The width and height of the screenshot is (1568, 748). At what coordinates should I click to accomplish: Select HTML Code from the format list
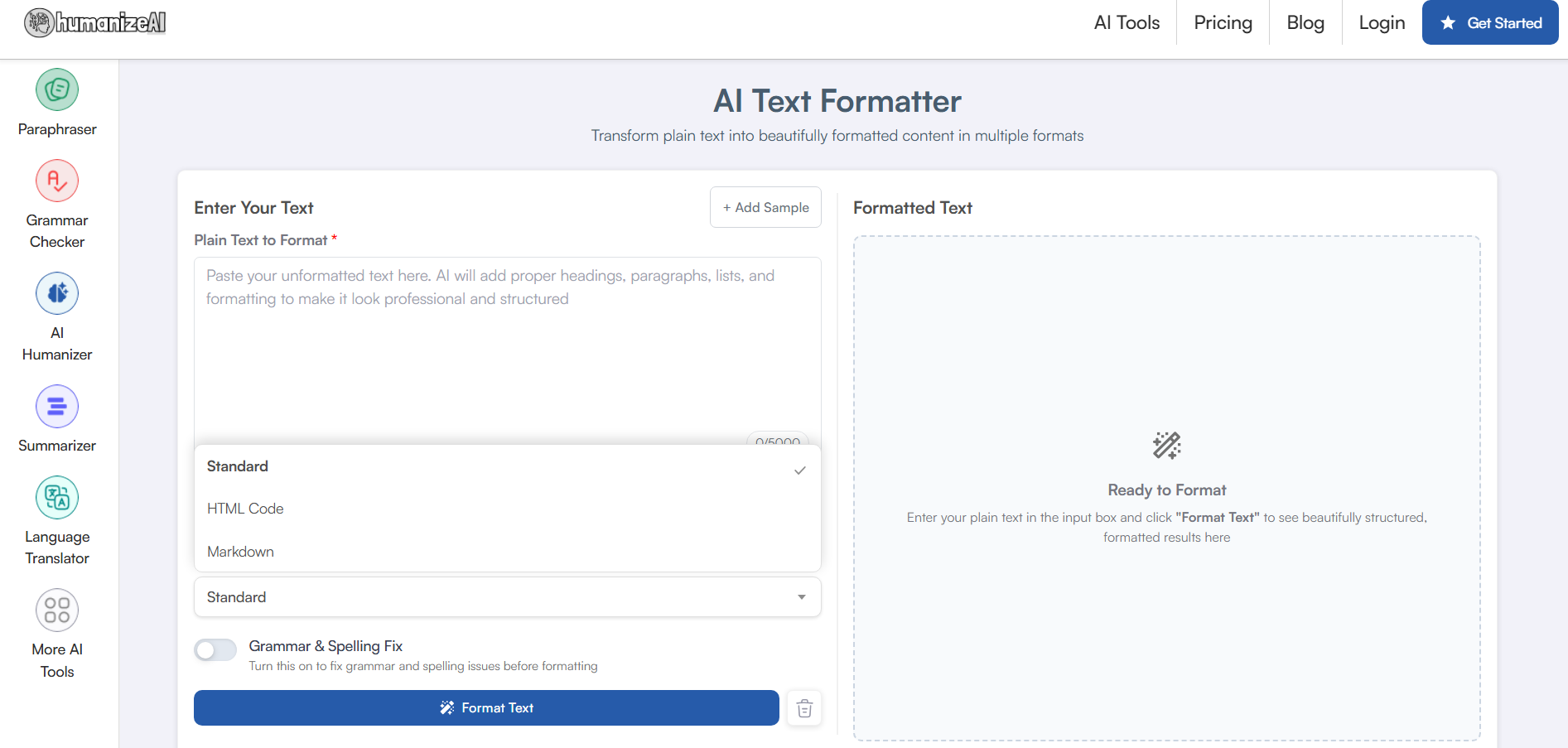245,509
